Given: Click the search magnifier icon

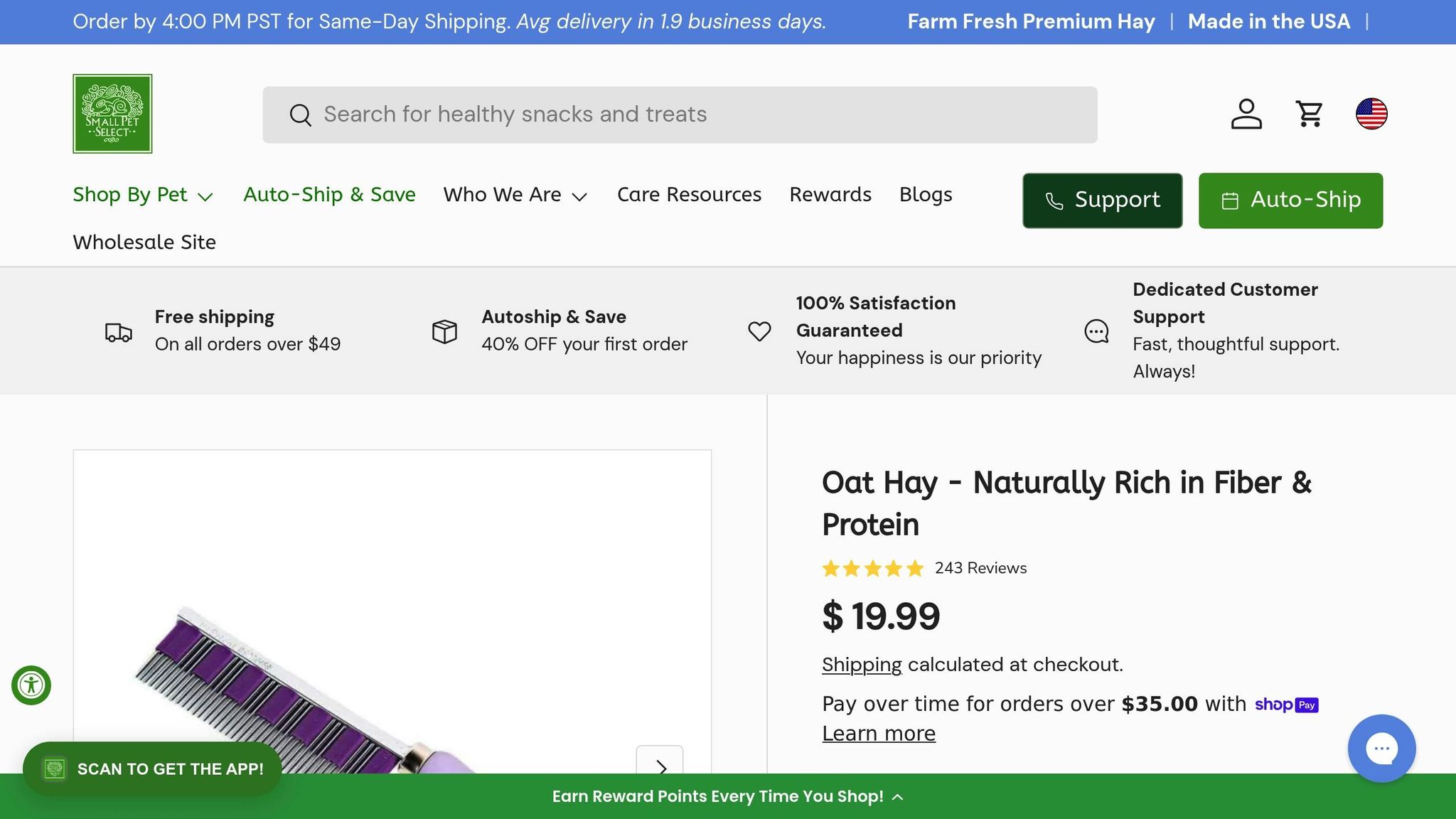Looking at the screenshot, I should click(x=301, y=115).
